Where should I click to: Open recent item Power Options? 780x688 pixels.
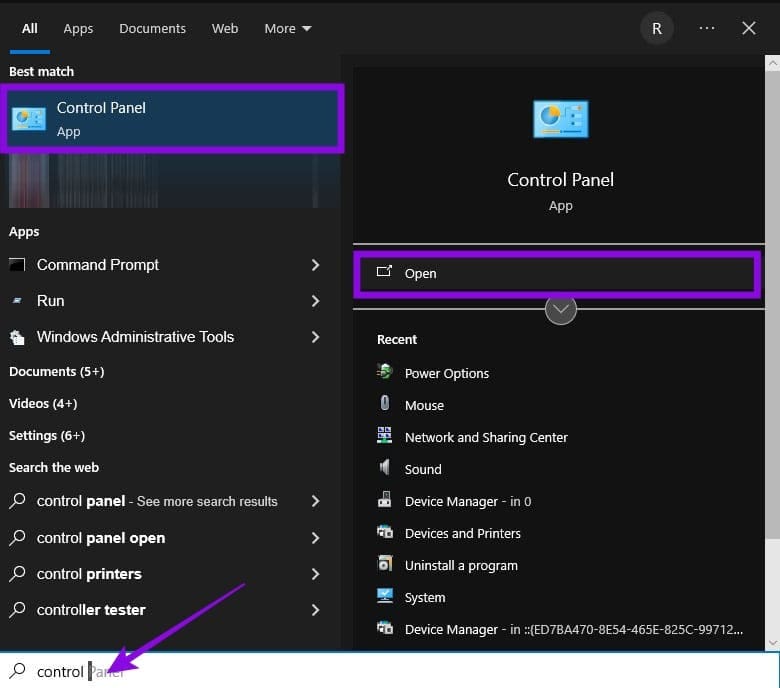(447, 374)
